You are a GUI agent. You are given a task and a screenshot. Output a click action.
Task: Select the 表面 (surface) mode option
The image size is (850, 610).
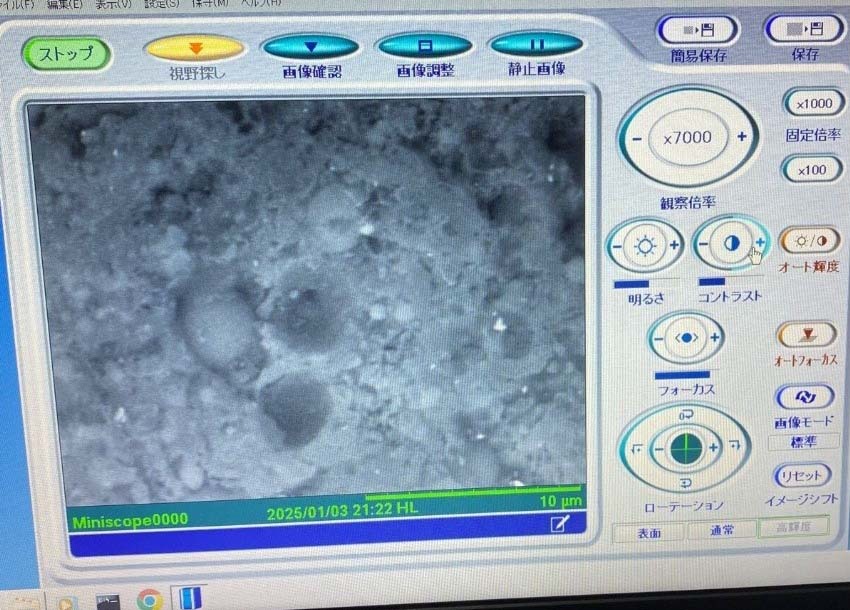649,532
